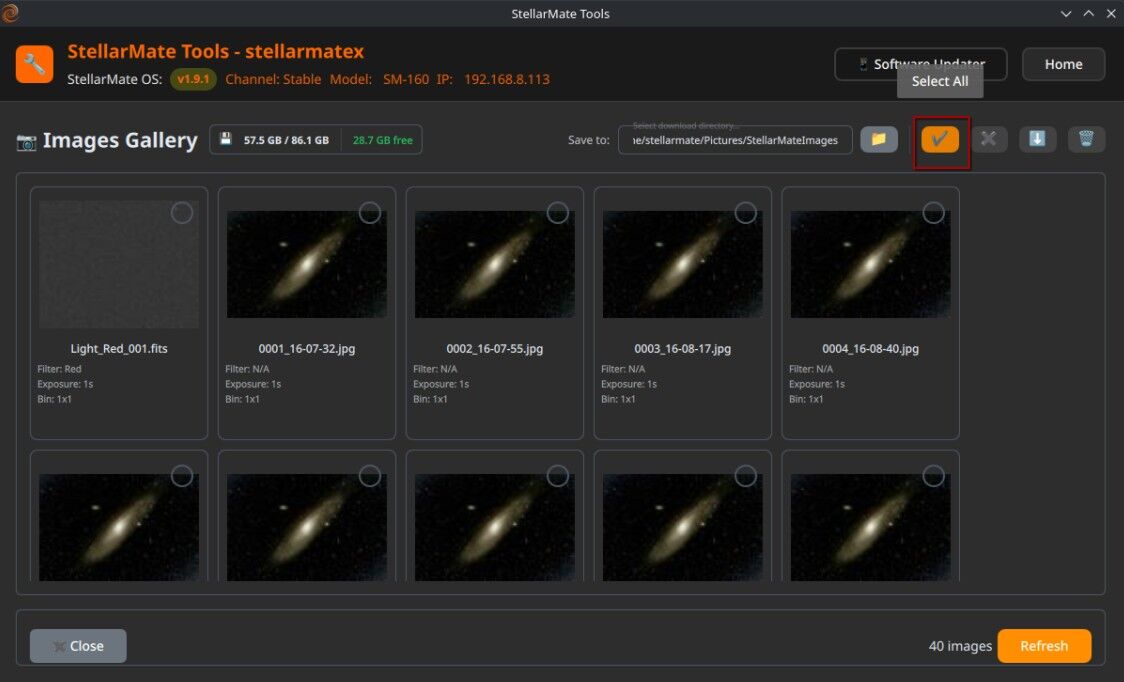Open the Light_Red_001.fits thumbnail
The width and height of the screenshot is (1124, 682).
coord(119,264)
